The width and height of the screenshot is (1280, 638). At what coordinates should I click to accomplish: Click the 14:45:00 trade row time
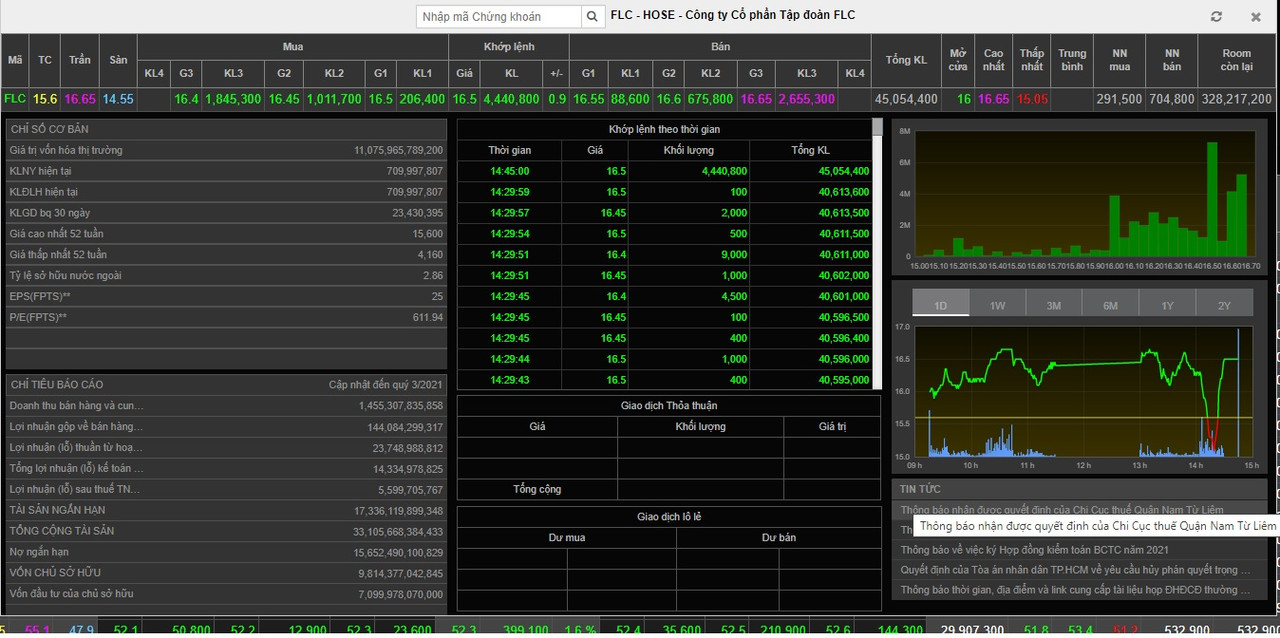[509, 171]
